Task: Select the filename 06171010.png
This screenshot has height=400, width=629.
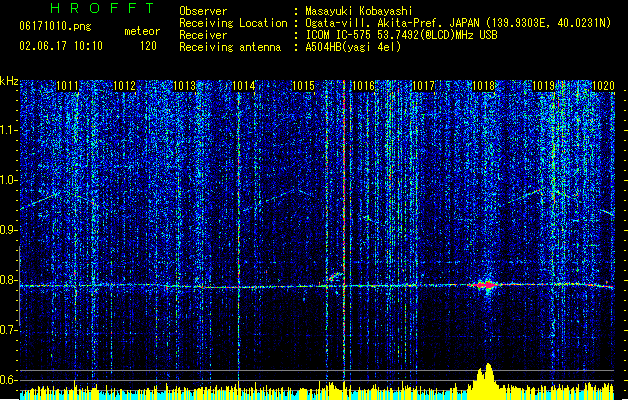Action: [55, 27]
